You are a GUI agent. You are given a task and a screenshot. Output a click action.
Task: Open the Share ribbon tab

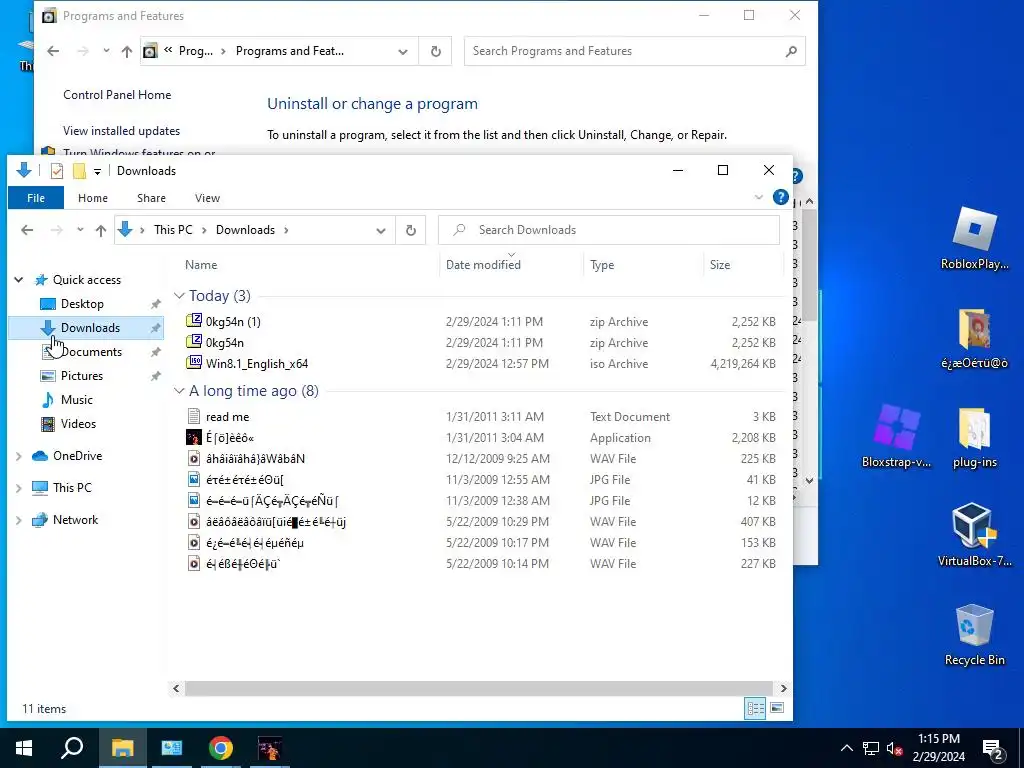[x=151, y=198]
